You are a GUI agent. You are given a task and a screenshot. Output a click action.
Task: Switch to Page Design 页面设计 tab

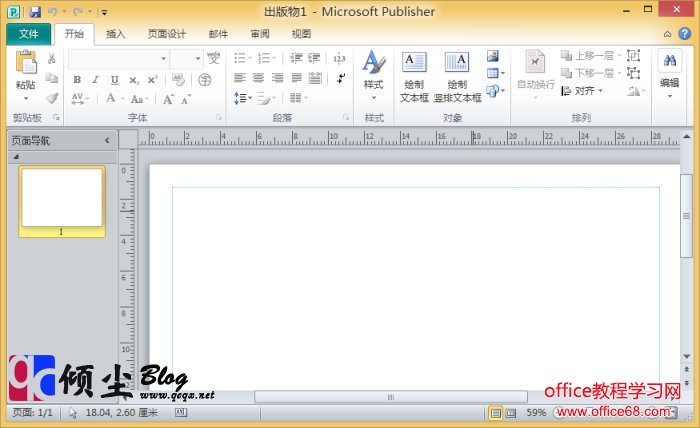coord(167,34)
